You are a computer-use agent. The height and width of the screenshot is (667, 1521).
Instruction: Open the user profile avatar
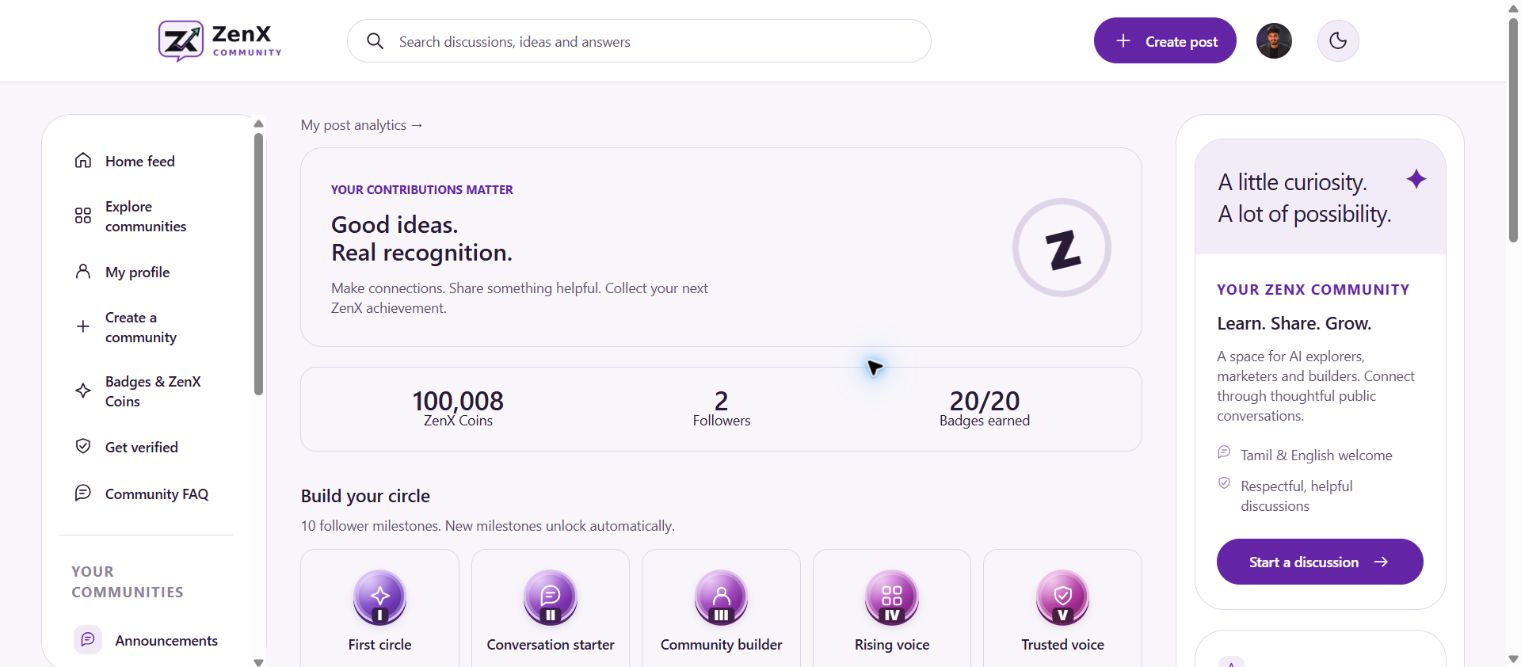pyautogui.click(x=1274, y=41)
